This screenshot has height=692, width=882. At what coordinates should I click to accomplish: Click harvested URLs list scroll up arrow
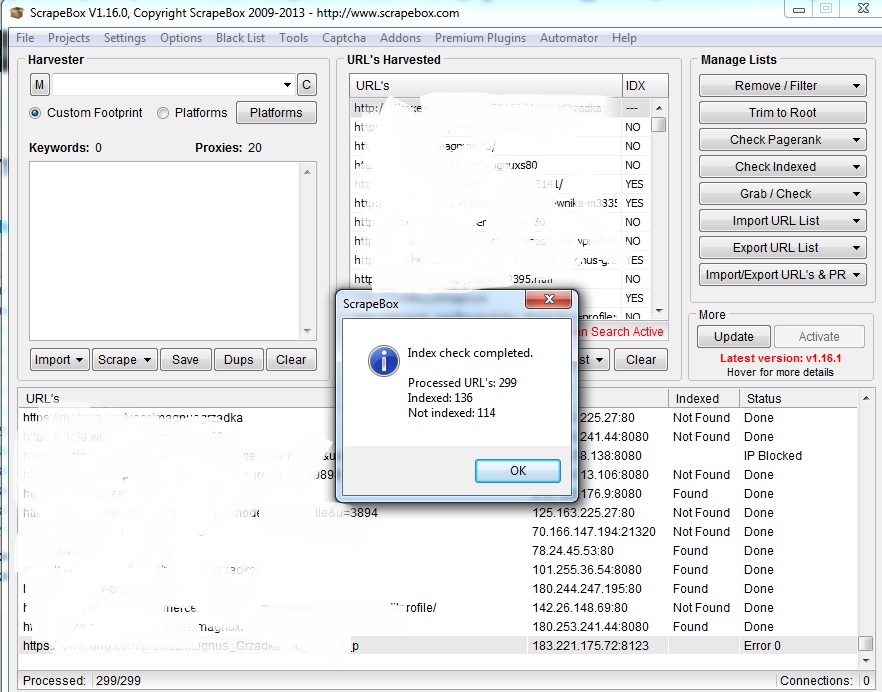[659, 107]
